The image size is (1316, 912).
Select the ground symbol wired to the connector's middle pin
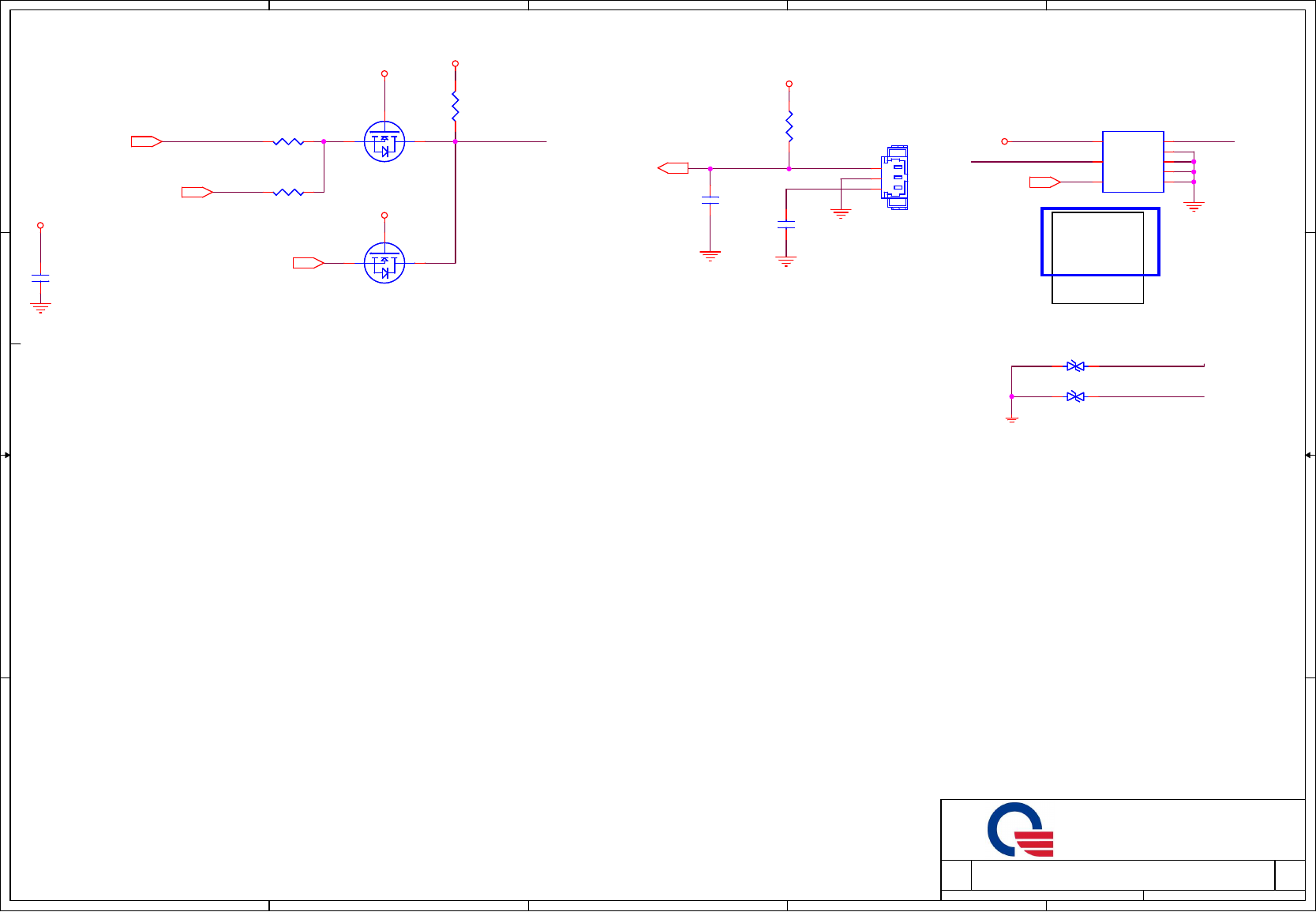pyautogui.click(x=841, y=213)
